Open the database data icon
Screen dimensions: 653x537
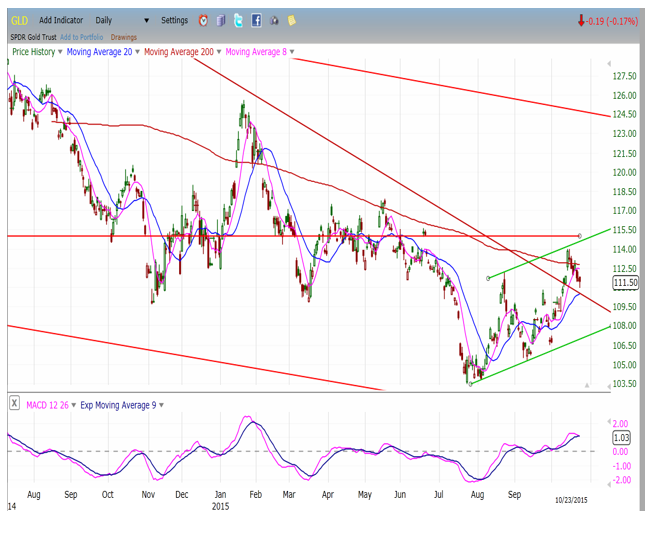[x=221, y=20]
